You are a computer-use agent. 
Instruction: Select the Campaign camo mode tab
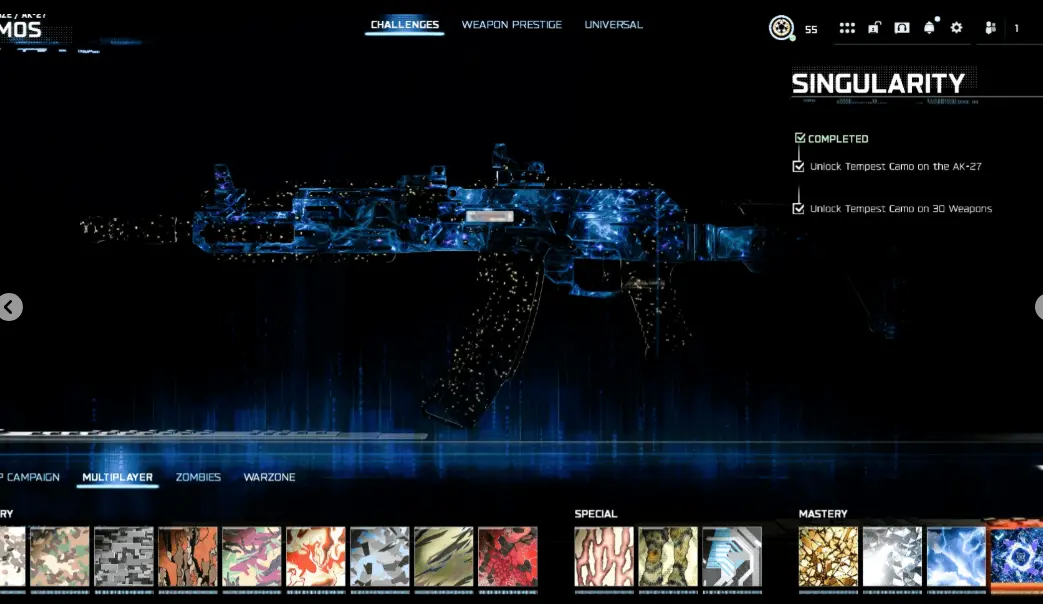pos(30,477)
